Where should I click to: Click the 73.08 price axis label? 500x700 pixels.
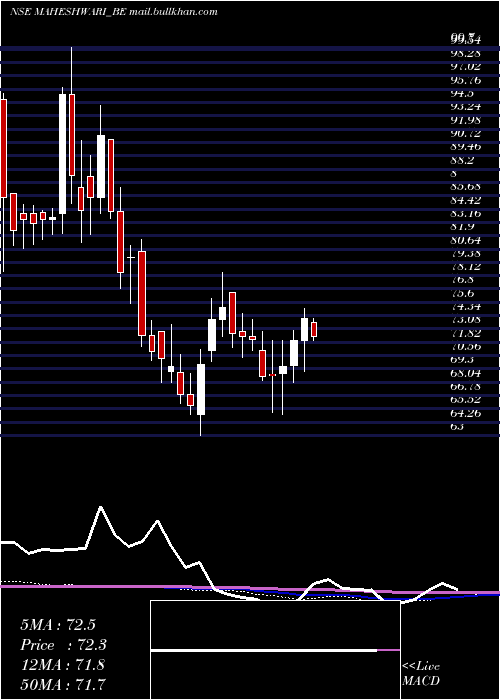pyautogui.click(x=465, y=320)
